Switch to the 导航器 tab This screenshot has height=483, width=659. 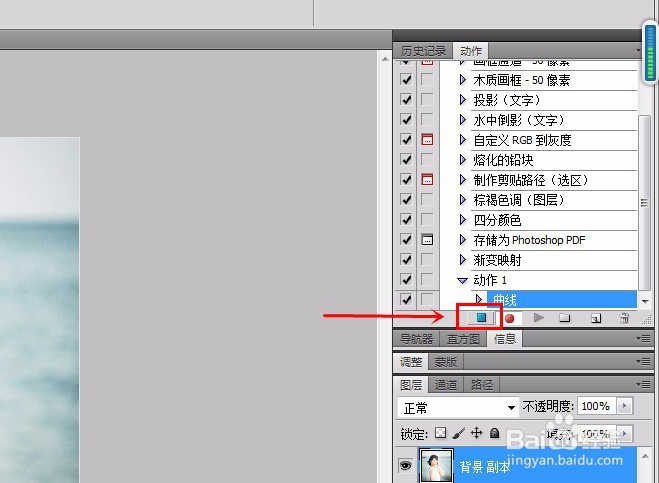[x=416, y=339]
